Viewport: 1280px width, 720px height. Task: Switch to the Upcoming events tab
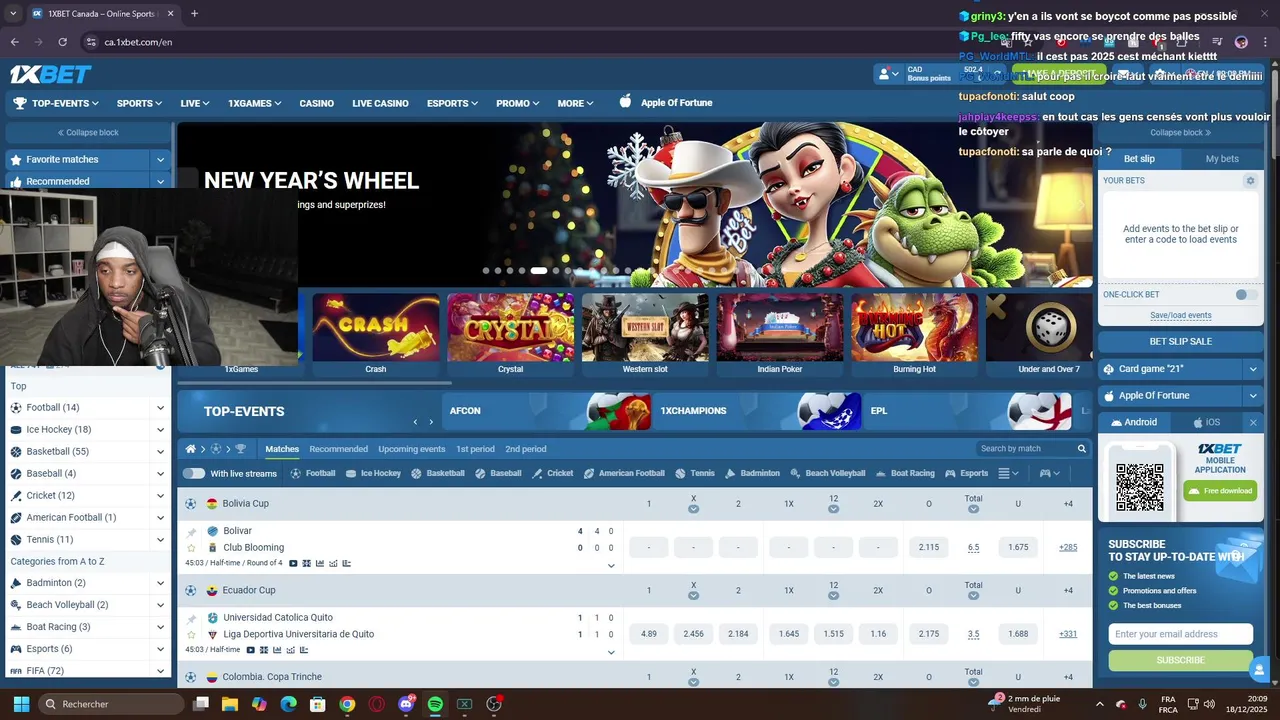click(411, 449)
